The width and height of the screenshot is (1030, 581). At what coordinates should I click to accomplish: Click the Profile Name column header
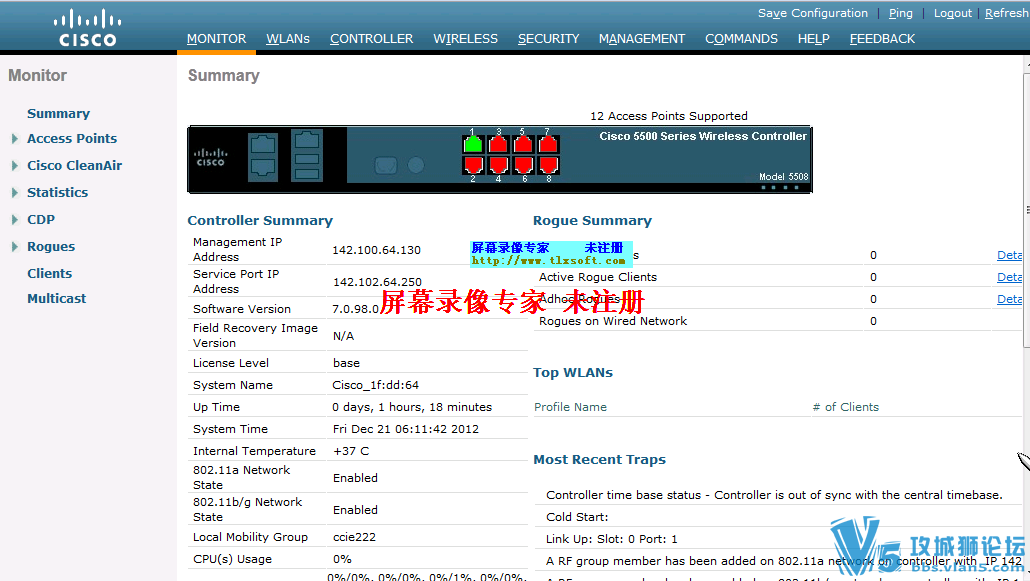tap(570, 407)
